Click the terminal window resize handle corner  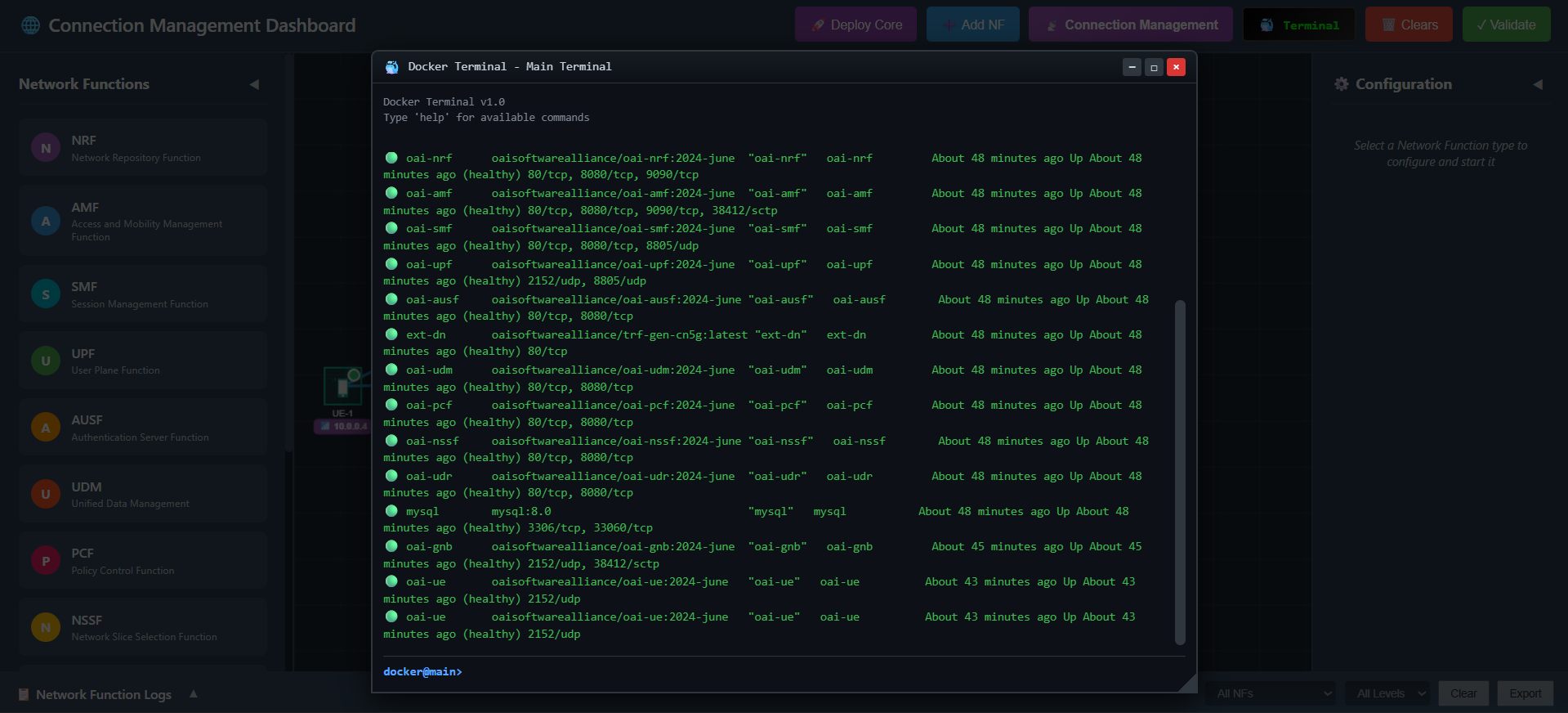1189,684
